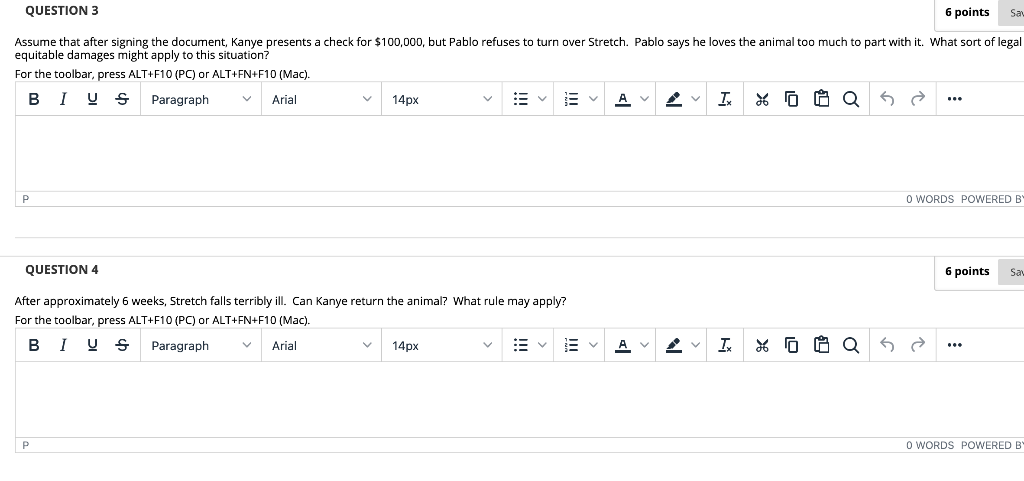Toggle Italic in Question 4 toolbar
The width and height of the screenshot is (1024, 481).
pyautogui.click(x=63, y=345)
